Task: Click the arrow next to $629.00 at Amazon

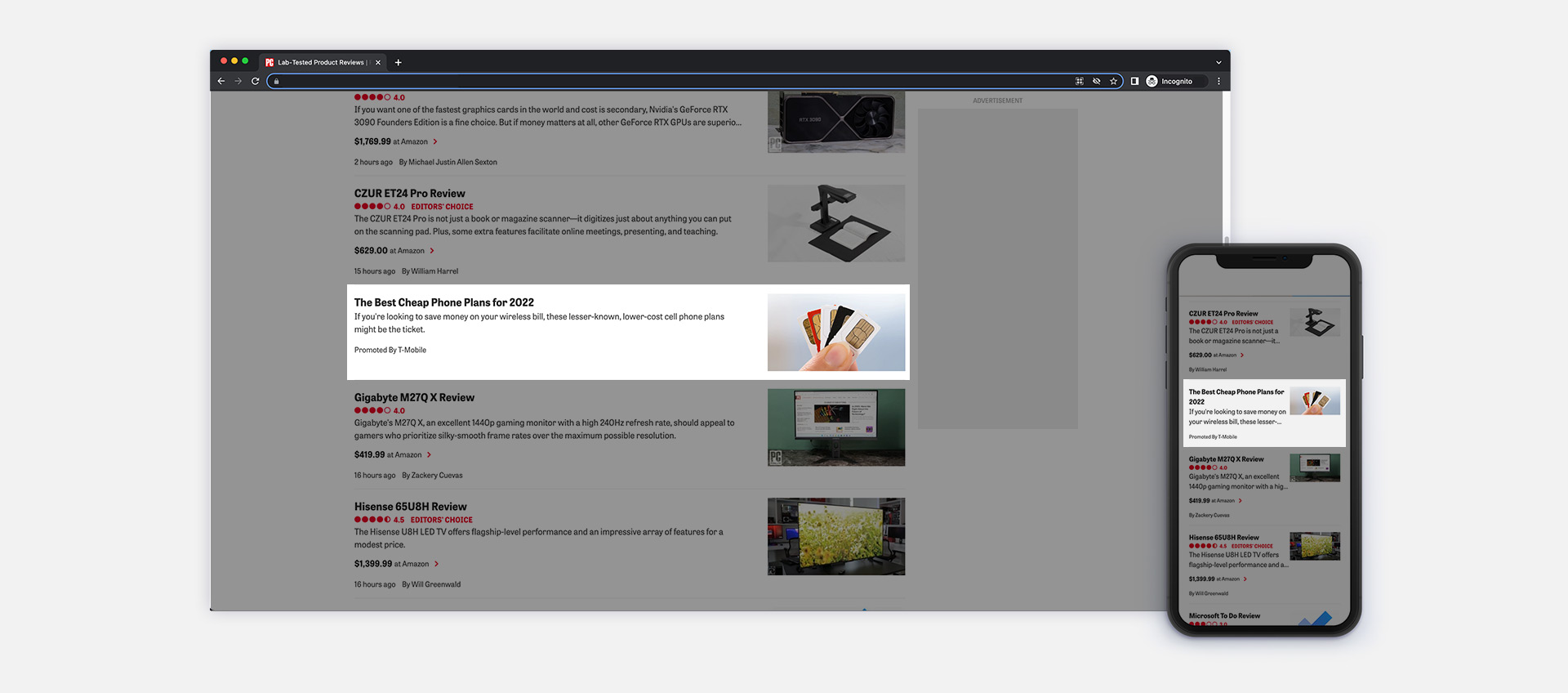Action: point(432,251)
